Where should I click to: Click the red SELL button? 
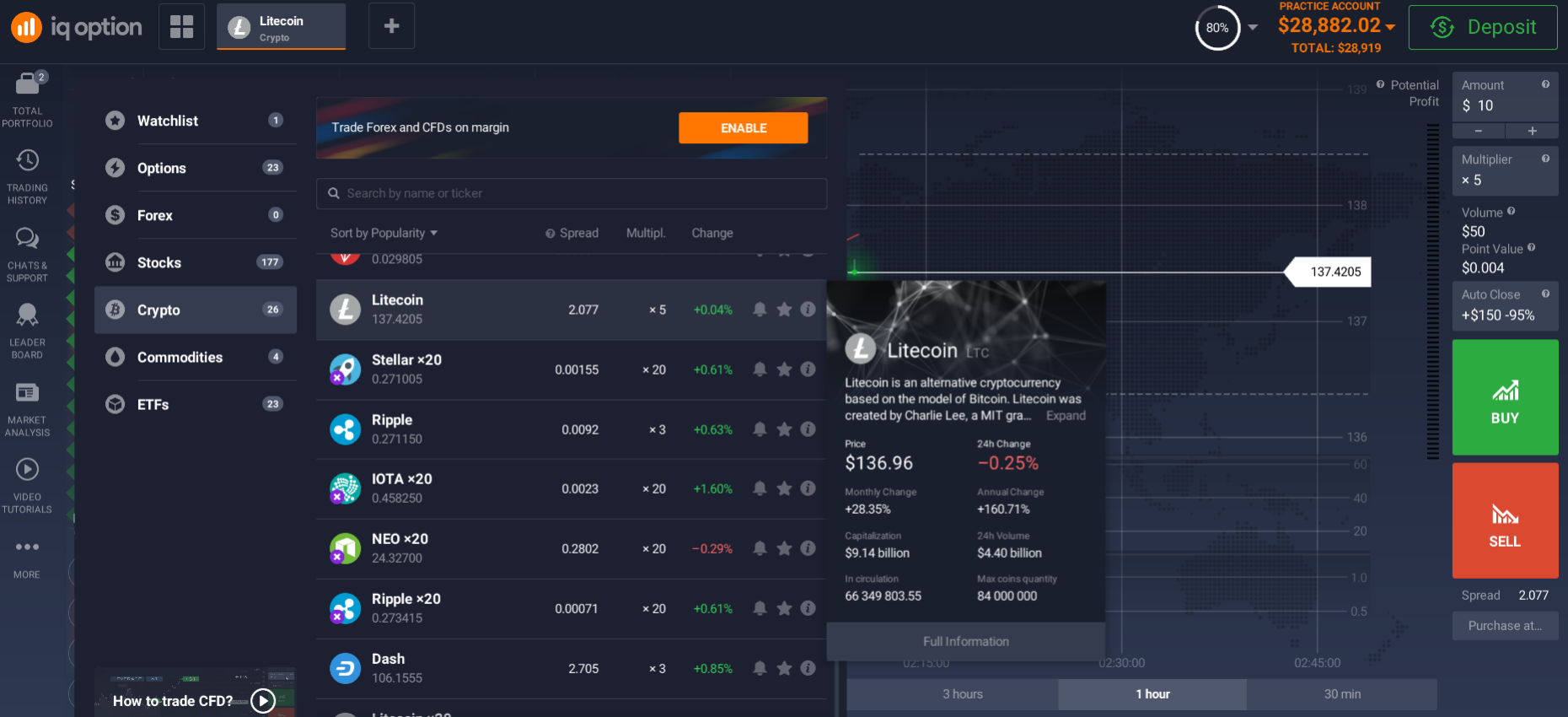[1505, 520]
